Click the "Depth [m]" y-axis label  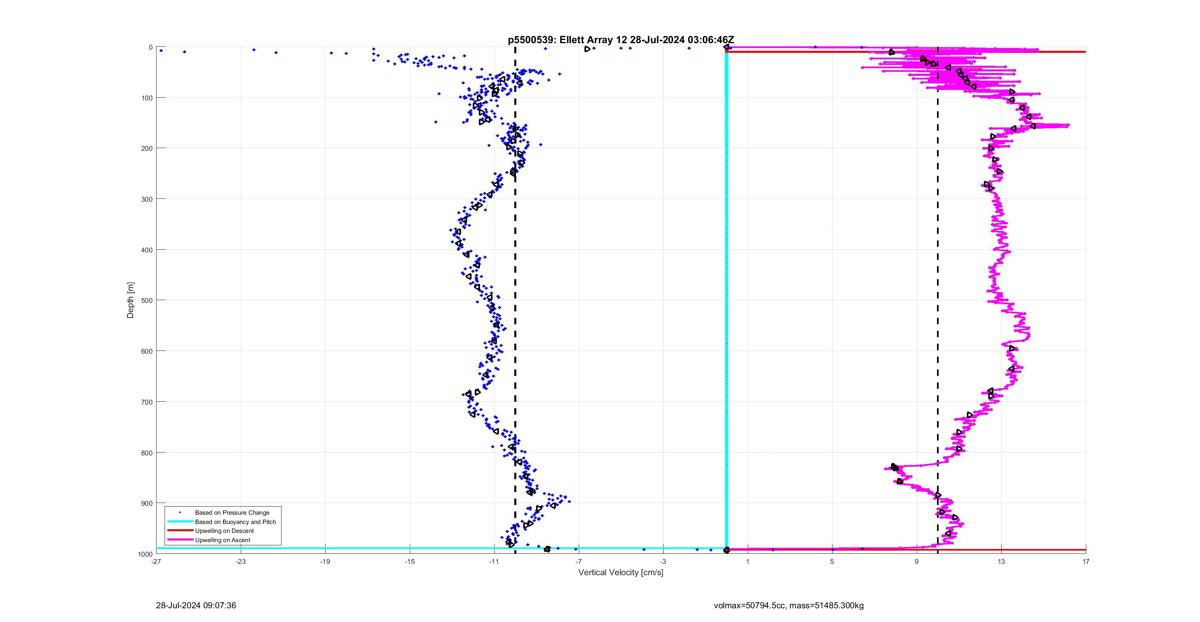coord(130,300)
